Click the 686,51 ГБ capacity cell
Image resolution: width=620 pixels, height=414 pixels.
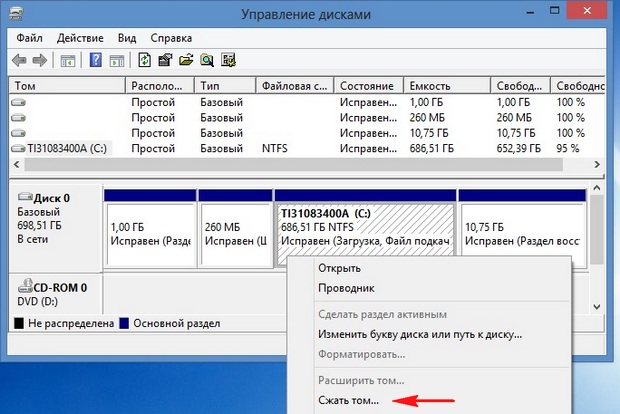pyautogui.click(x=432, y=149)
